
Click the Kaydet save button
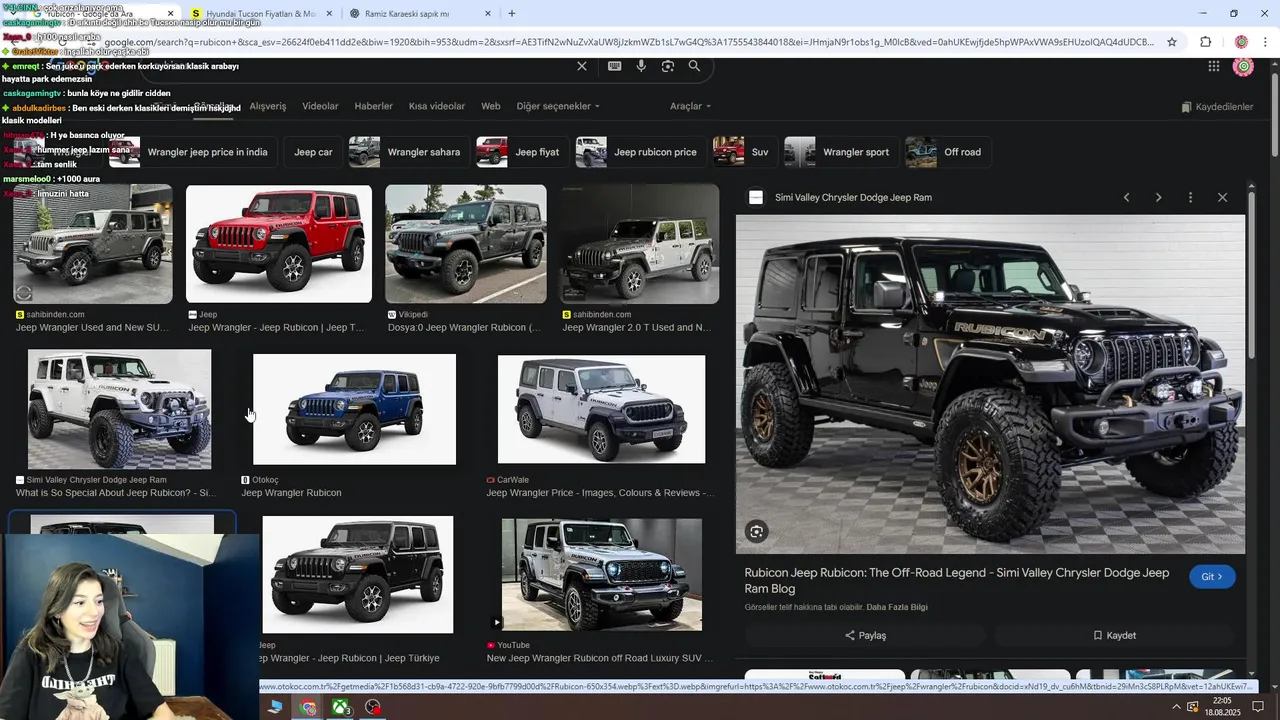click(1115, 635)
